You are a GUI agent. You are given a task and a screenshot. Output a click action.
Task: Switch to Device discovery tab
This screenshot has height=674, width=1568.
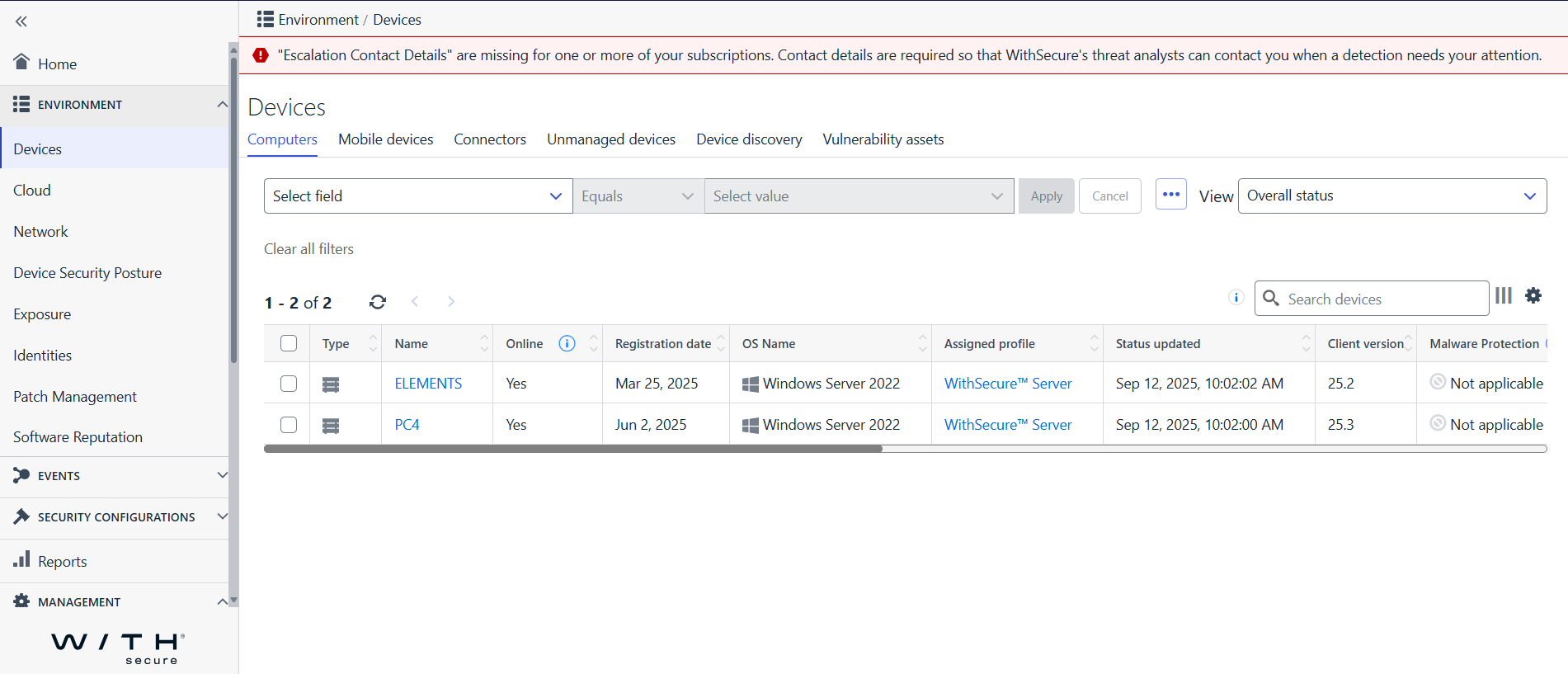(x=749, y=139)
